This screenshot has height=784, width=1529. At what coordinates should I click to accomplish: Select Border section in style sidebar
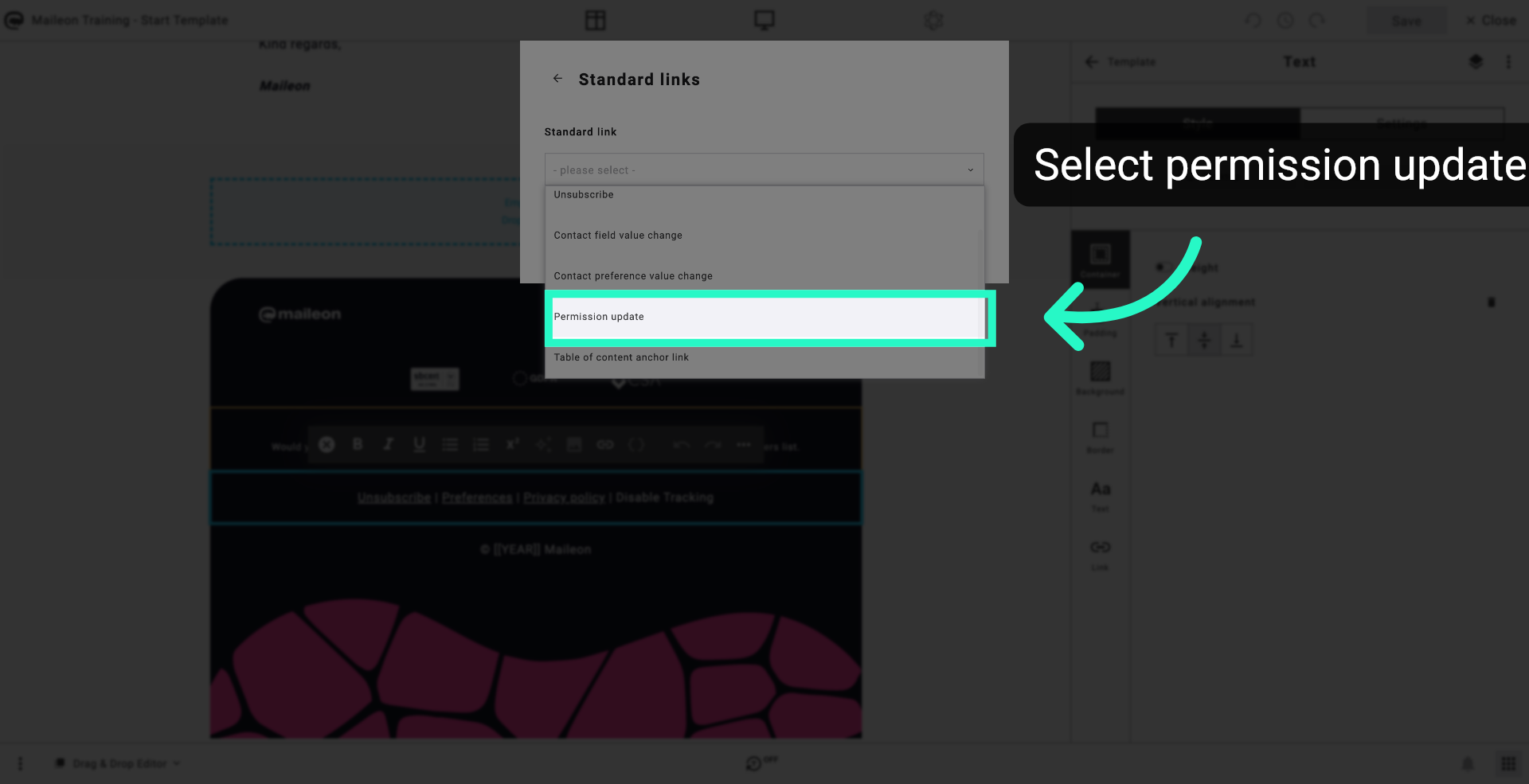[x=1101, y=436]
